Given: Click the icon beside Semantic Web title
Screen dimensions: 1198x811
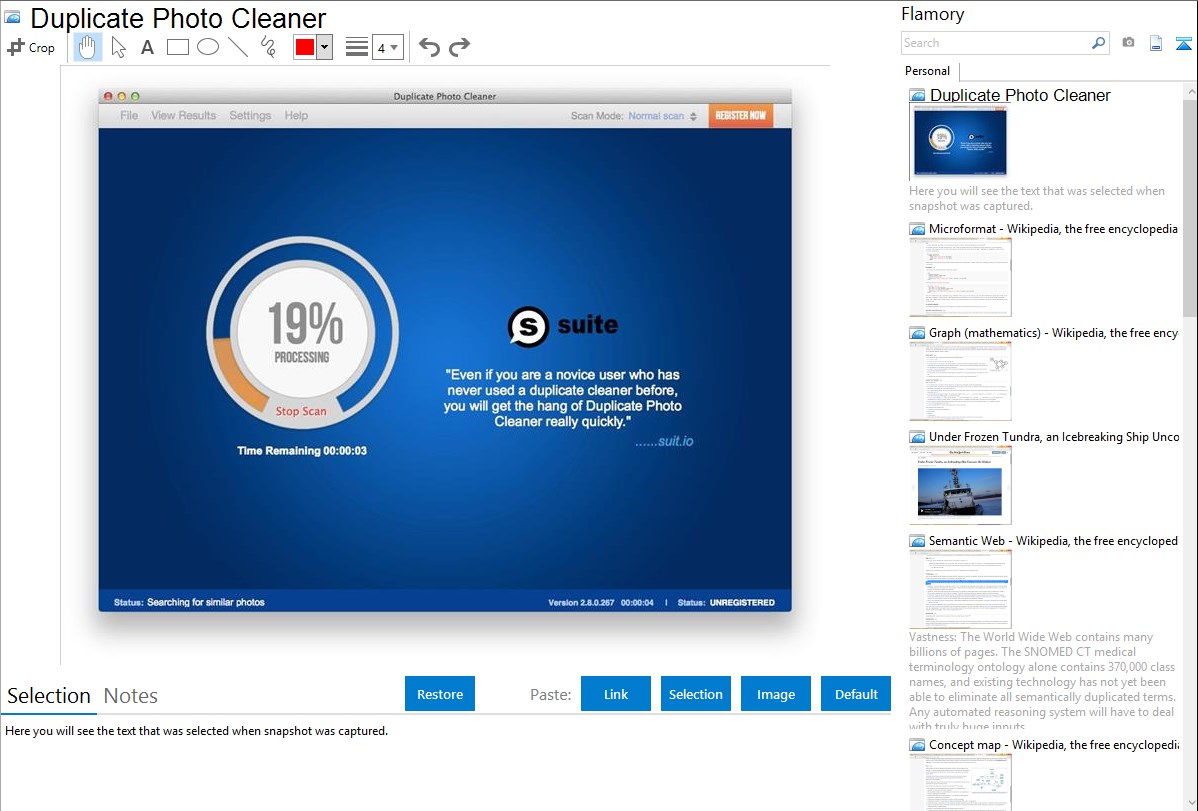Looking at the screenshot, I should click(917, 540).
